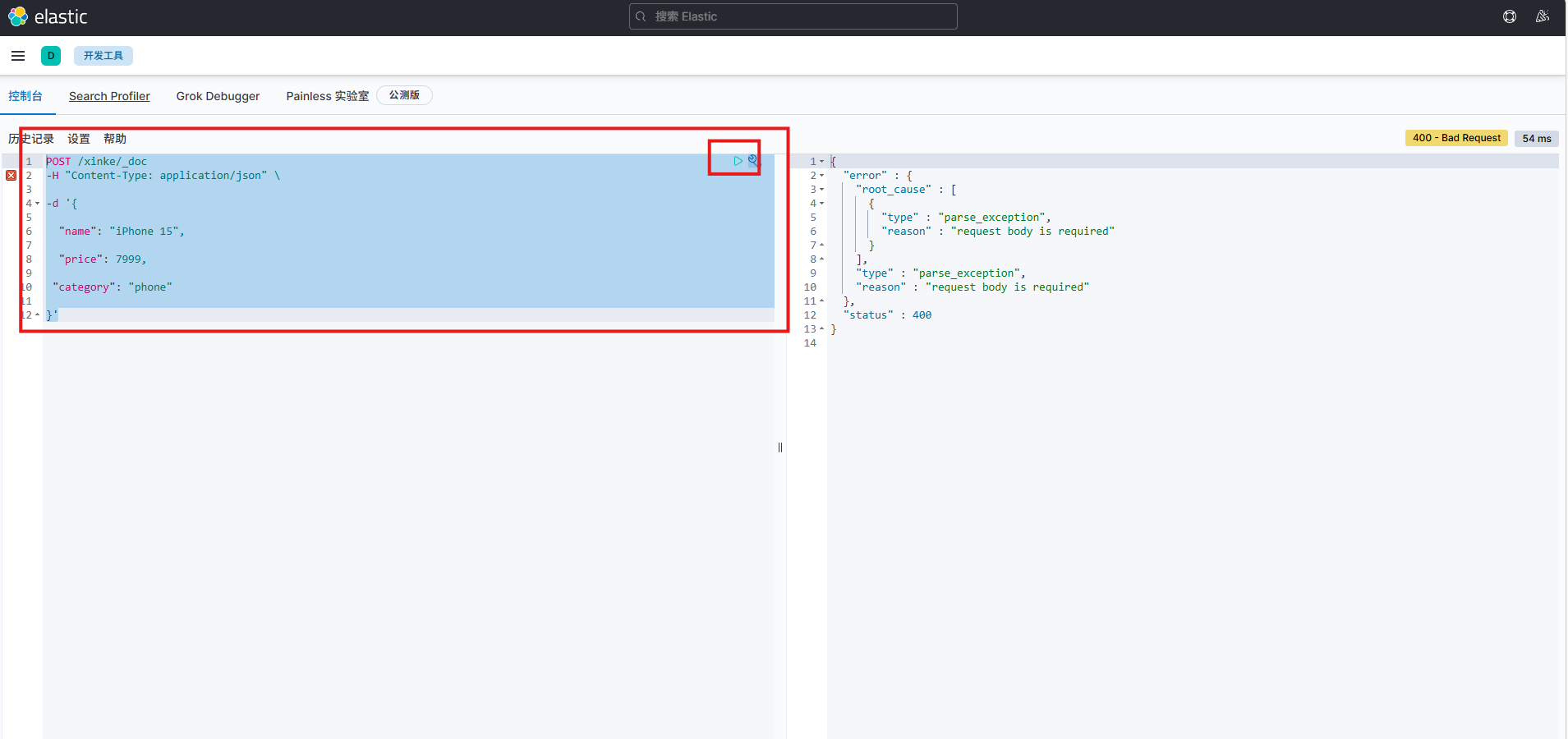Click the red error marker on line 2
Viewport: 1568px width, 739px height.
[11, 176]
